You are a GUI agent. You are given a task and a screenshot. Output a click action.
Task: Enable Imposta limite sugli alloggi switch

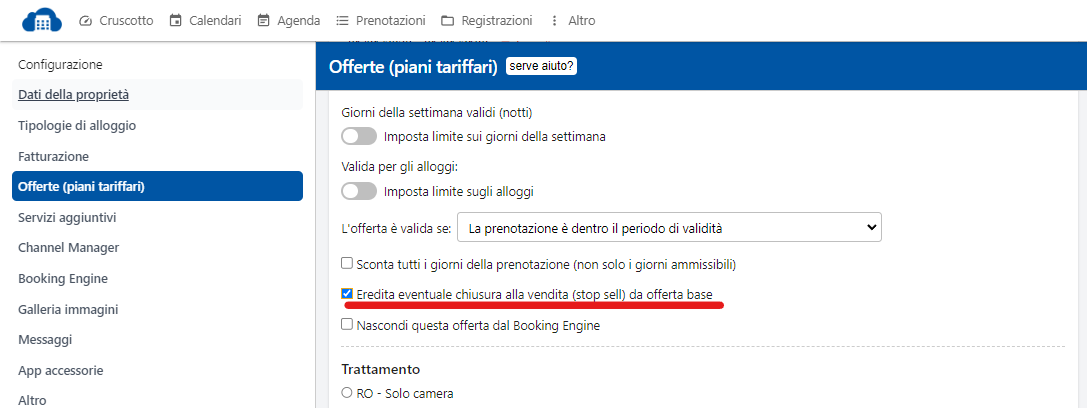(359, 190)
